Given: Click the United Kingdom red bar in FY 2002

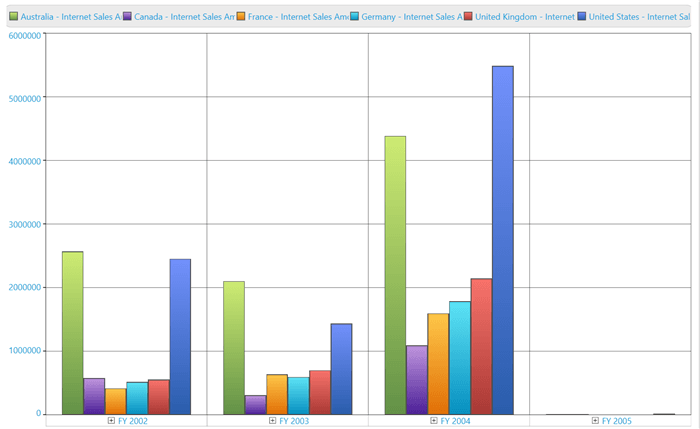Looking at the screenshot, I should 158,397.
